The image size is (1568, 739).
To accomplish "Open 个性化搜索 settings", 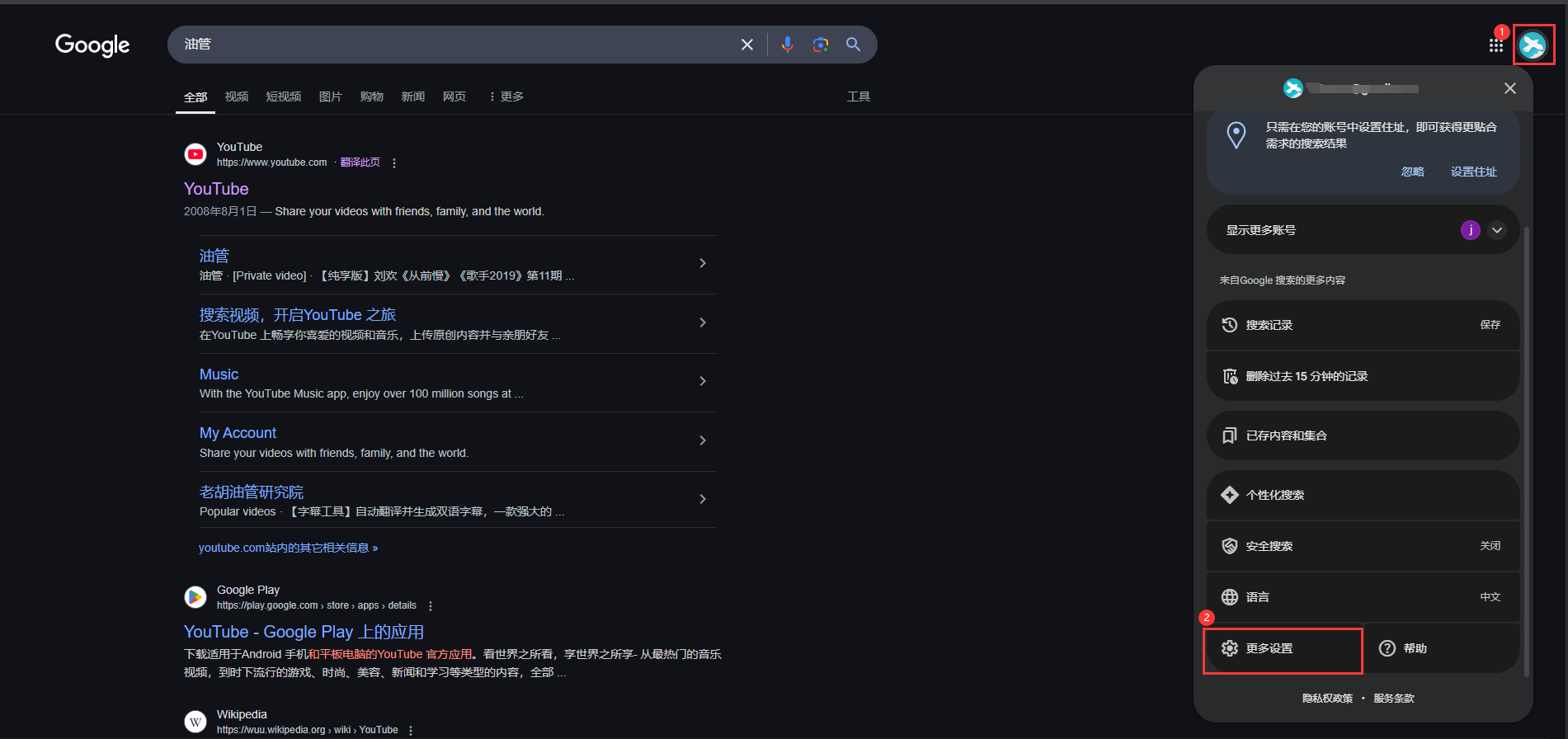I will tap(1363, 495).
